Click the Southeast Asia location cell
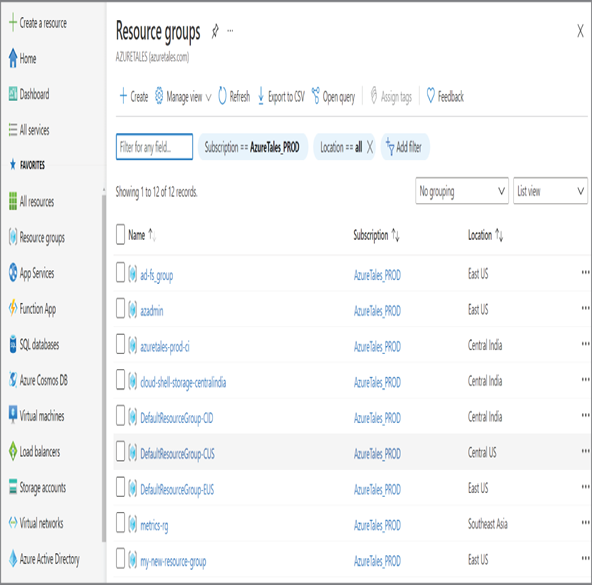The image size is (592, 585). tap(487, 523)
